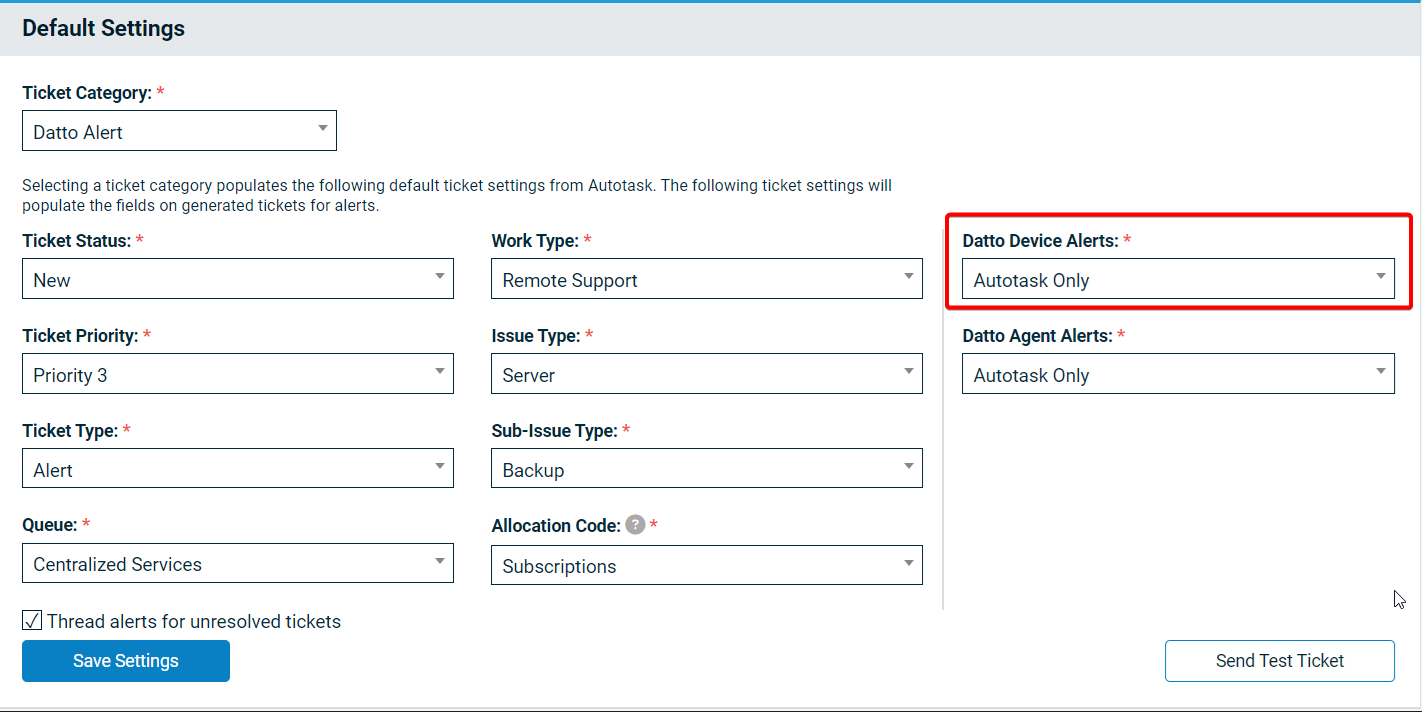The width and height of the screenshot is (1422, 712).
Task: Click the Datto Agent Alerts label
Action: (1038, 336)
